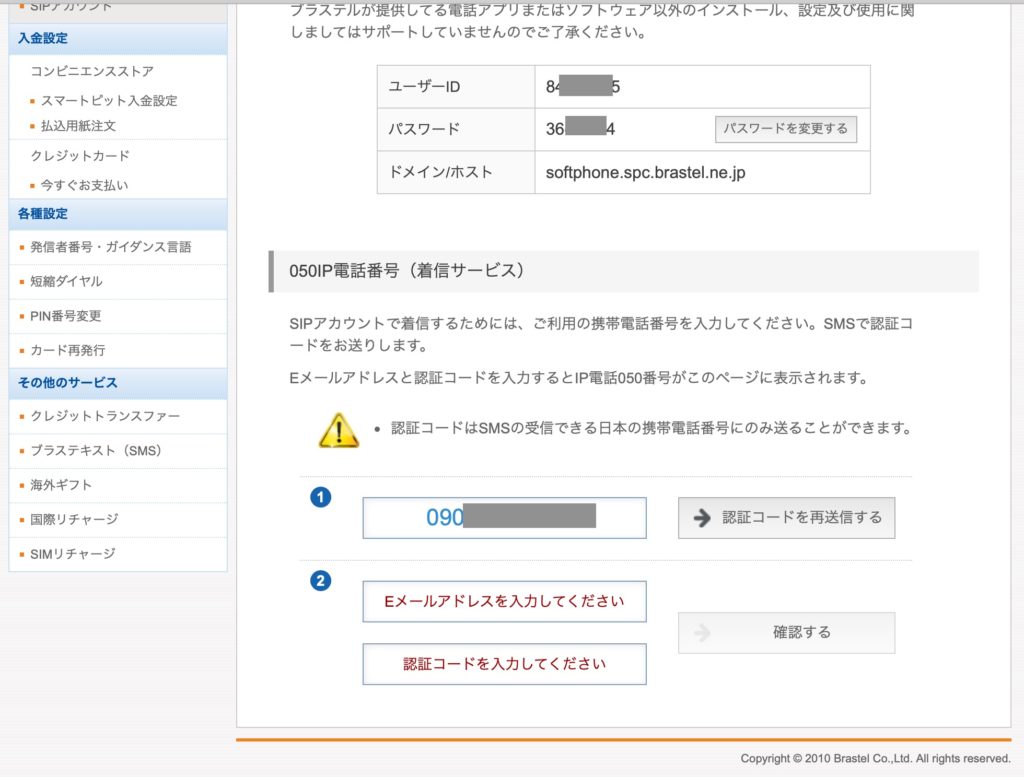Click the square bullet beside 短縮ダイヤル
1024x777 pixels.
[22, 281]
